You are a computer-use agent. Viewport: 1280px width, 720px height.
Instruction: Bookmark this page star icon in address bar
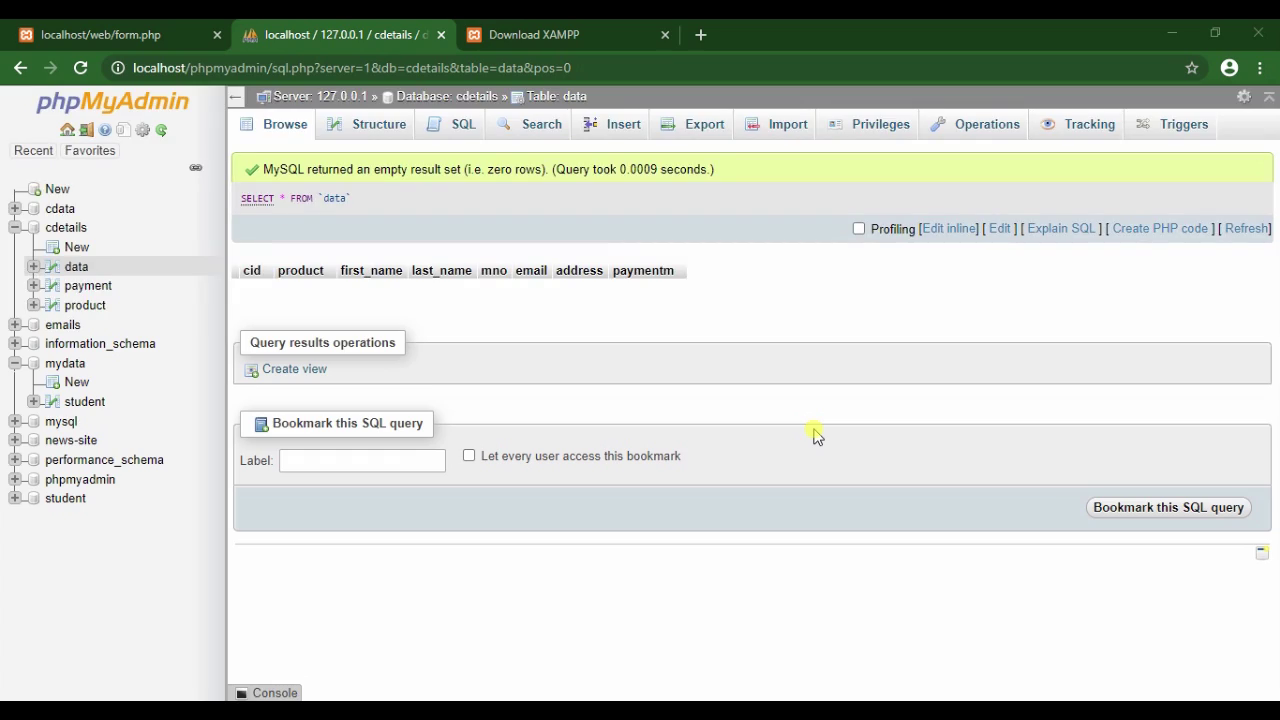(1192, 68)
